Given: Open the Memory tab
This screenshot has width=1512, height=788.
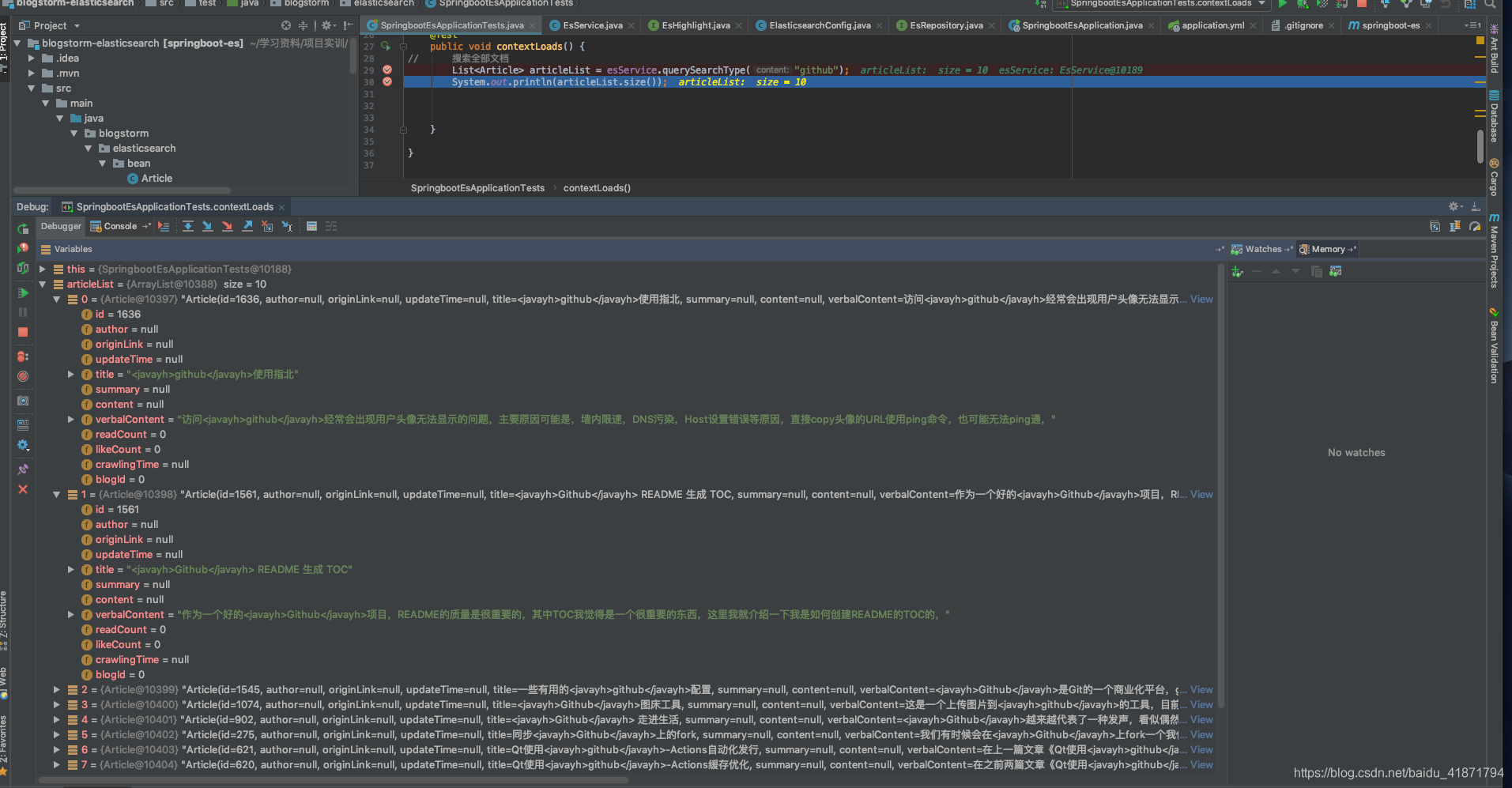Looking at the screenshot, I should (x=1327, y=249).
